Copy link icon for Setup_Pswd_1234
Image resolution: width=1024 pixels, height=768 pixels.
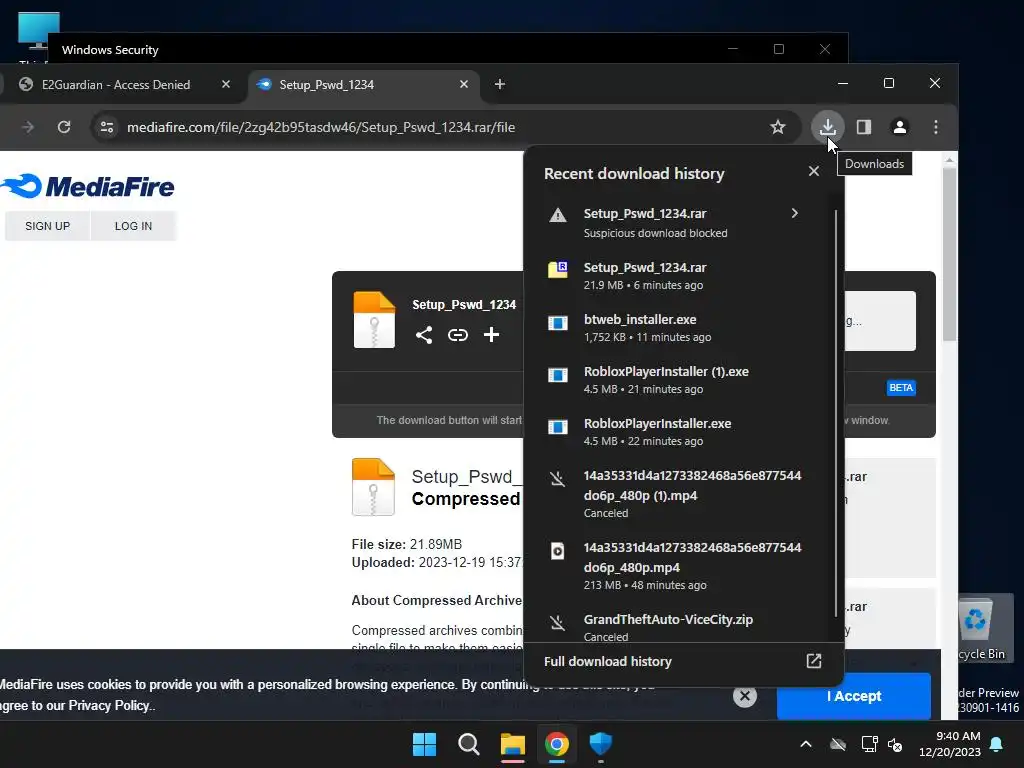458,335
